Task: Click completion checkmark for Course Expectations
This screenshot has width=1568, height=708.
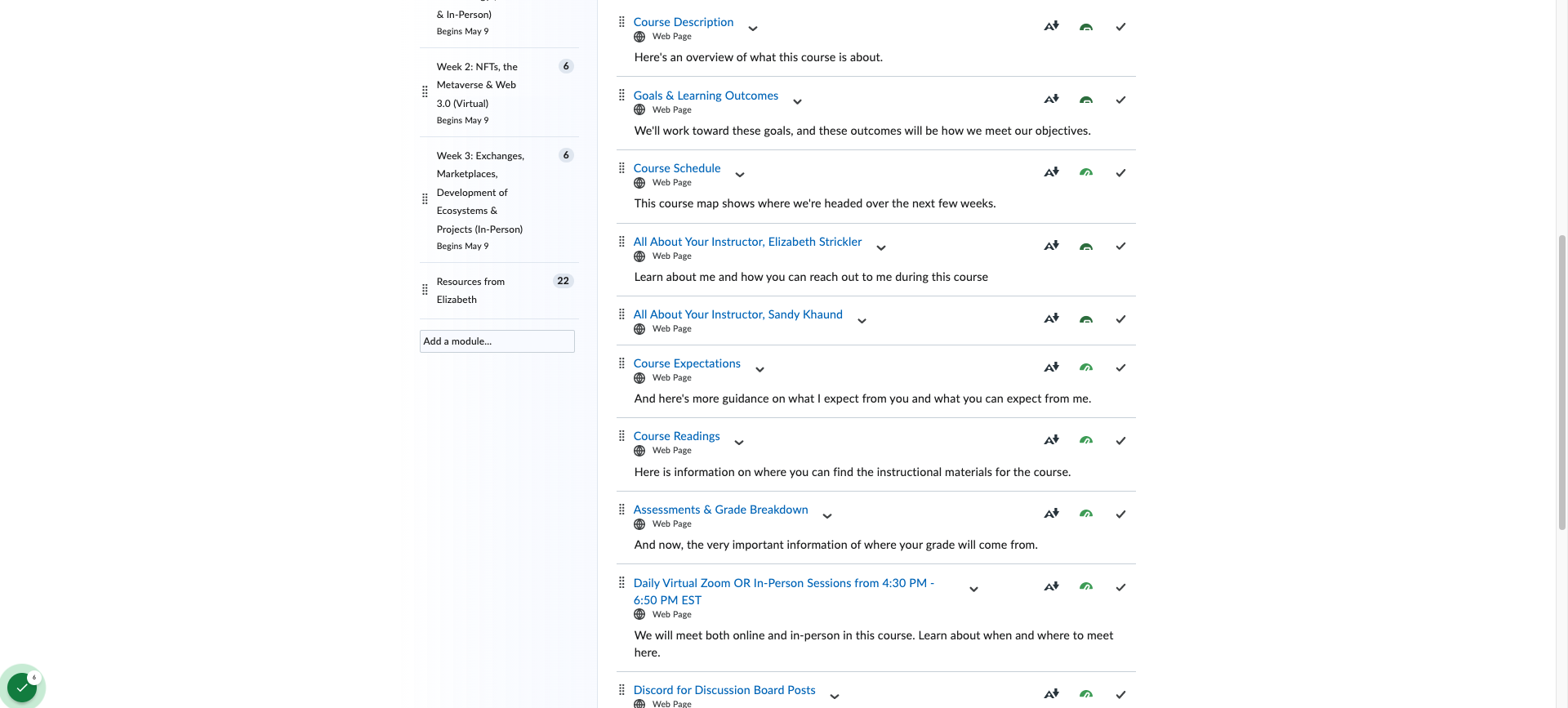Action: [x=1120, y=367]
